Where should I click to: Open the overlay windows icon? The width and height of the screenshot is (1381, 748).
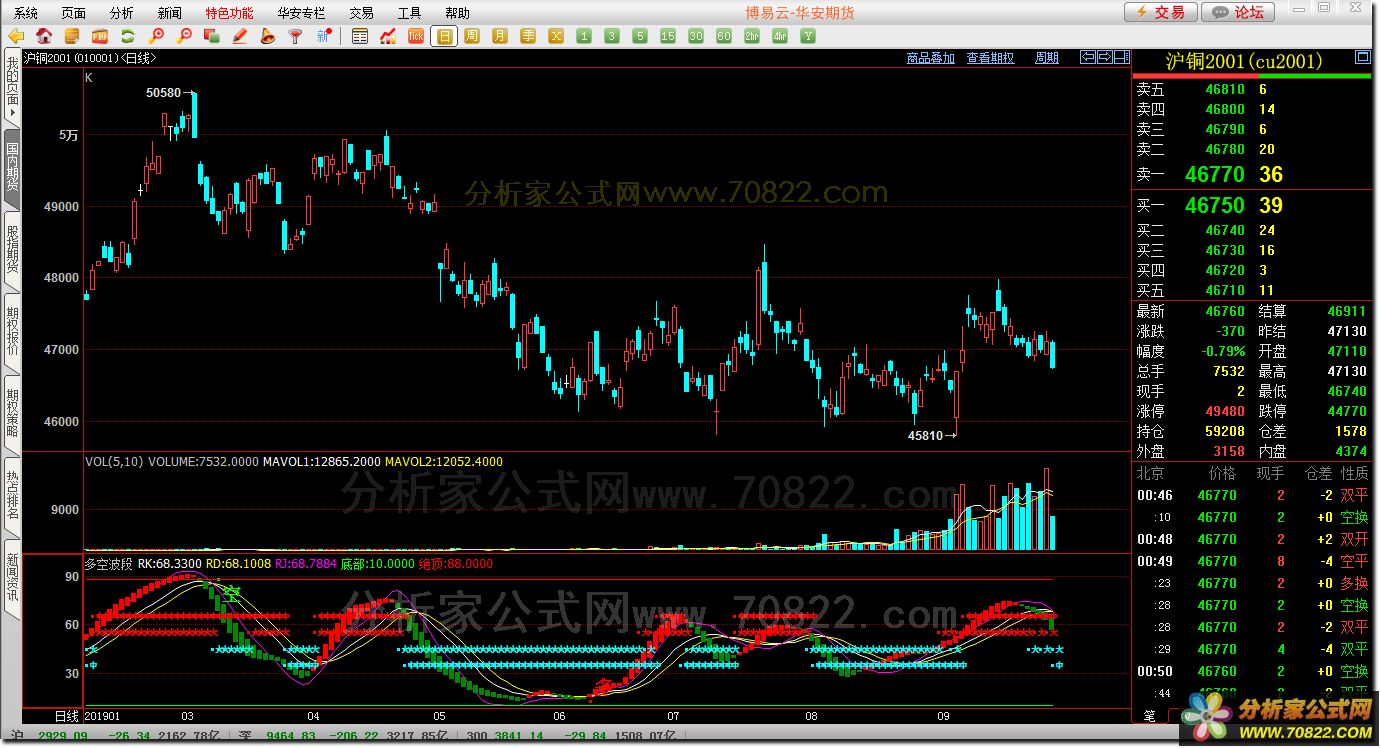[211, 36]
